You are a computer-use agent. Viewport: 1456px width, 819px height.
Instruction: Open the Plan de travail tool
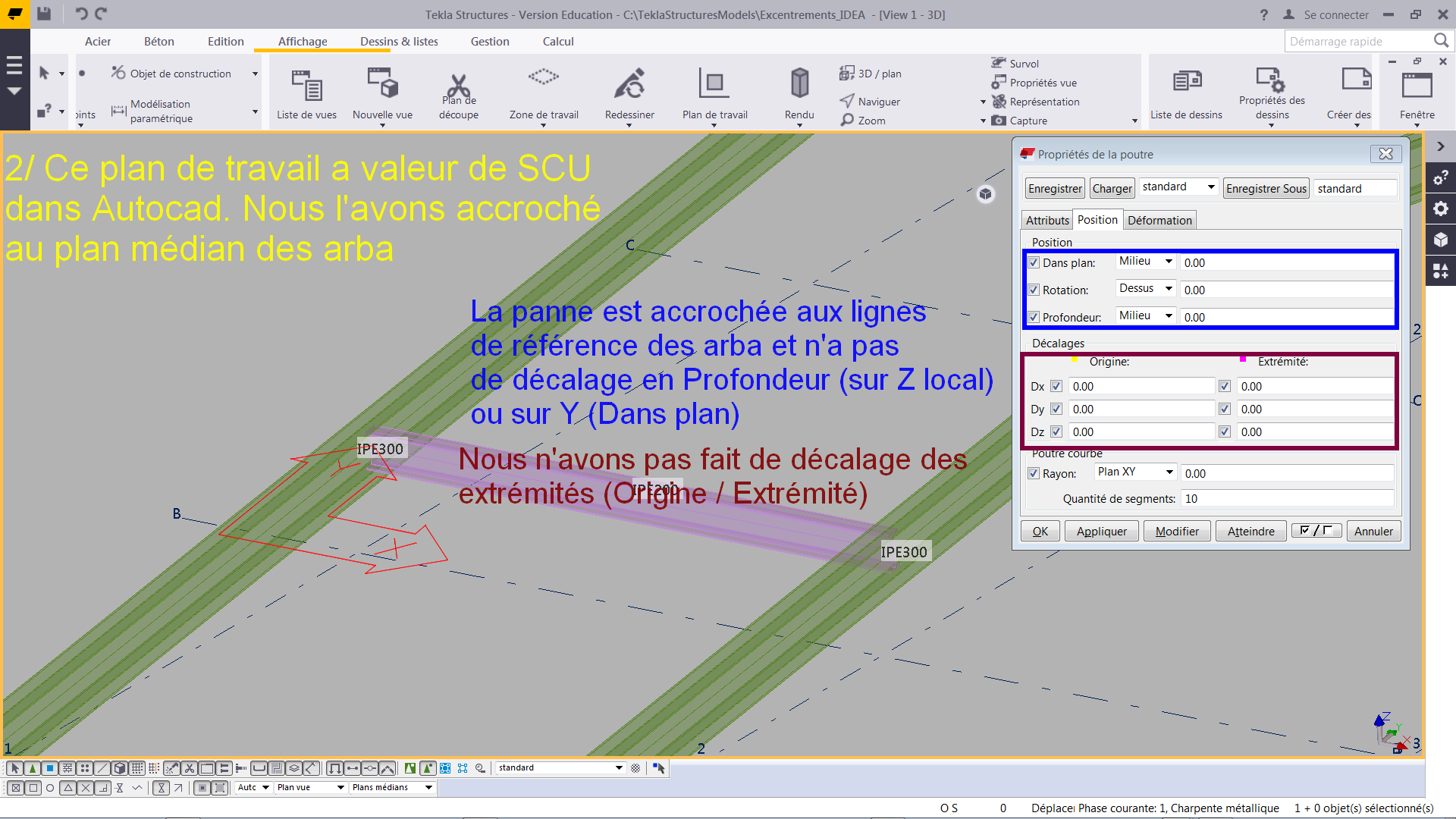714,93
